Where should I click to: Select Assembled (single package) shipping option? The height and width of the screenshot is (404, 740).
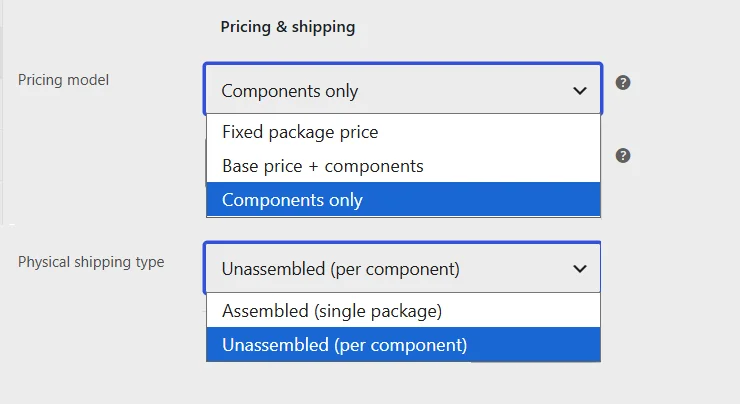tap(404, 311)
